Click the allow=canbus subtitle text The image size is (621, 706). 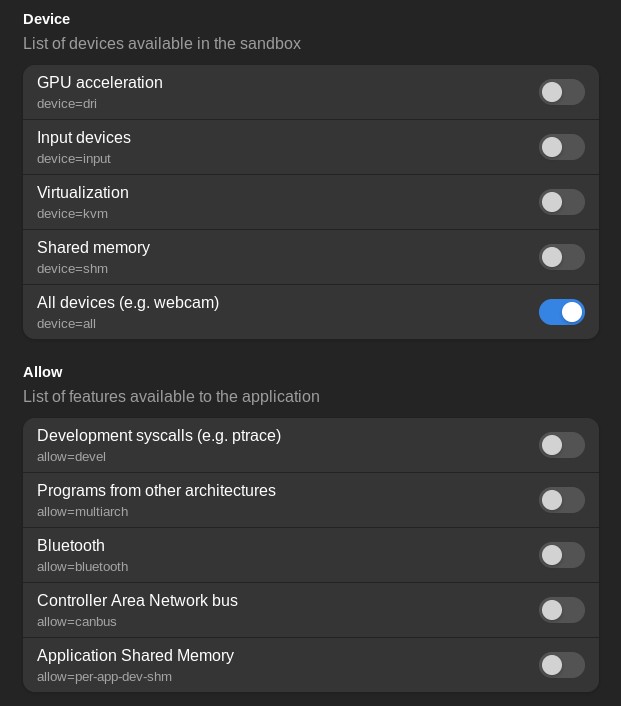(77, 622)
